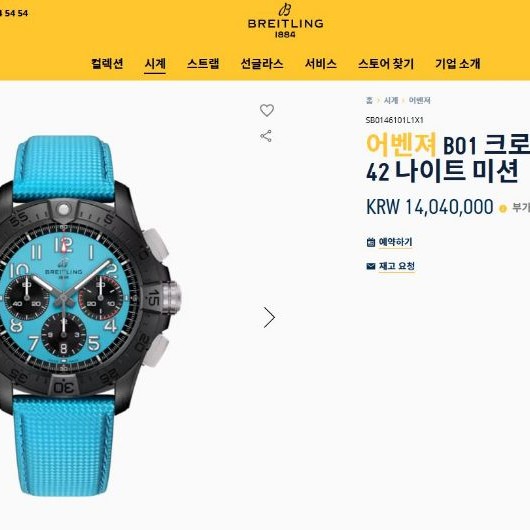Open 스토어 찾기 store locator
Screen dimensions: 530x530
coord(386,64)
